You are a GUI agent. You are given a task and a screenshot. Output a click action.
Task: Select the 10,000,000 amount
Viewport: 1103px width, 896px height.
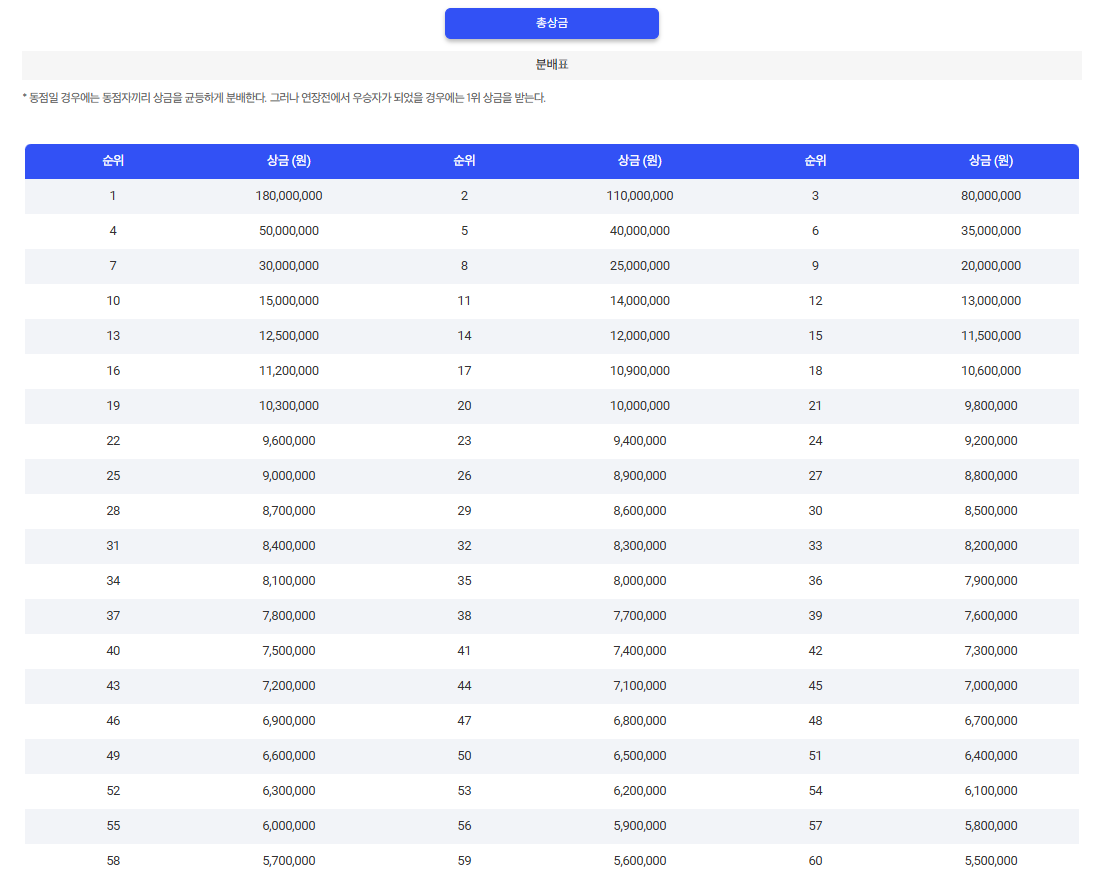click(639, 406)
